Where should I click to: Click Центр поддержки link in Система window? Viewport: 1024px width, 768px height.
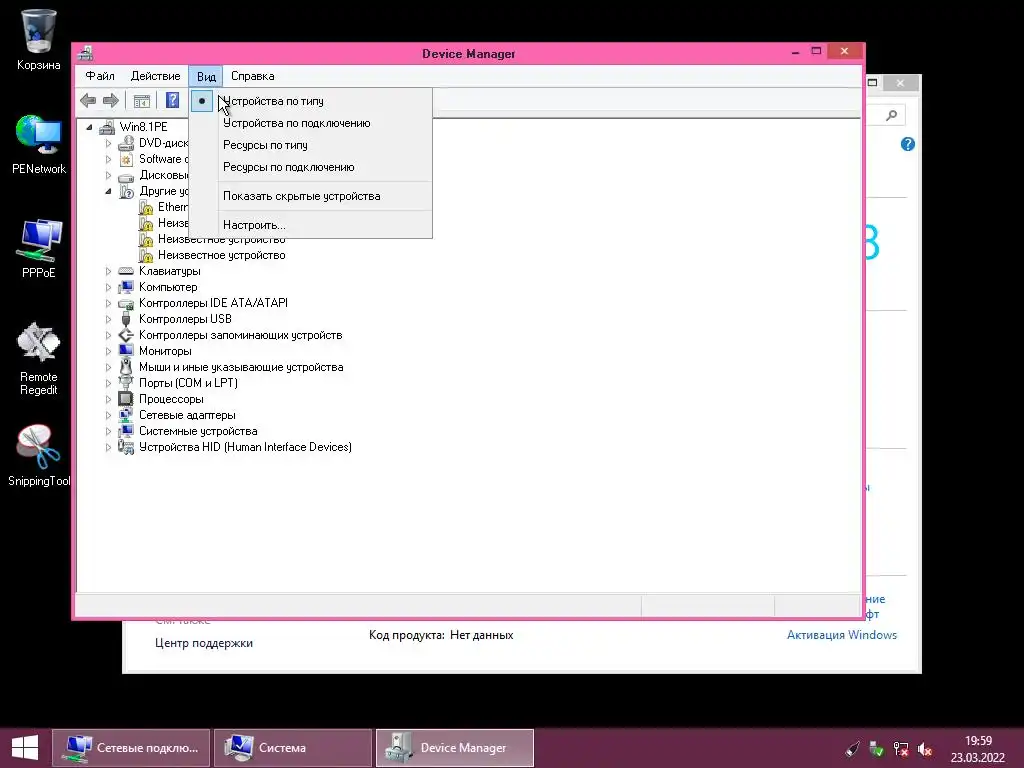204,643
